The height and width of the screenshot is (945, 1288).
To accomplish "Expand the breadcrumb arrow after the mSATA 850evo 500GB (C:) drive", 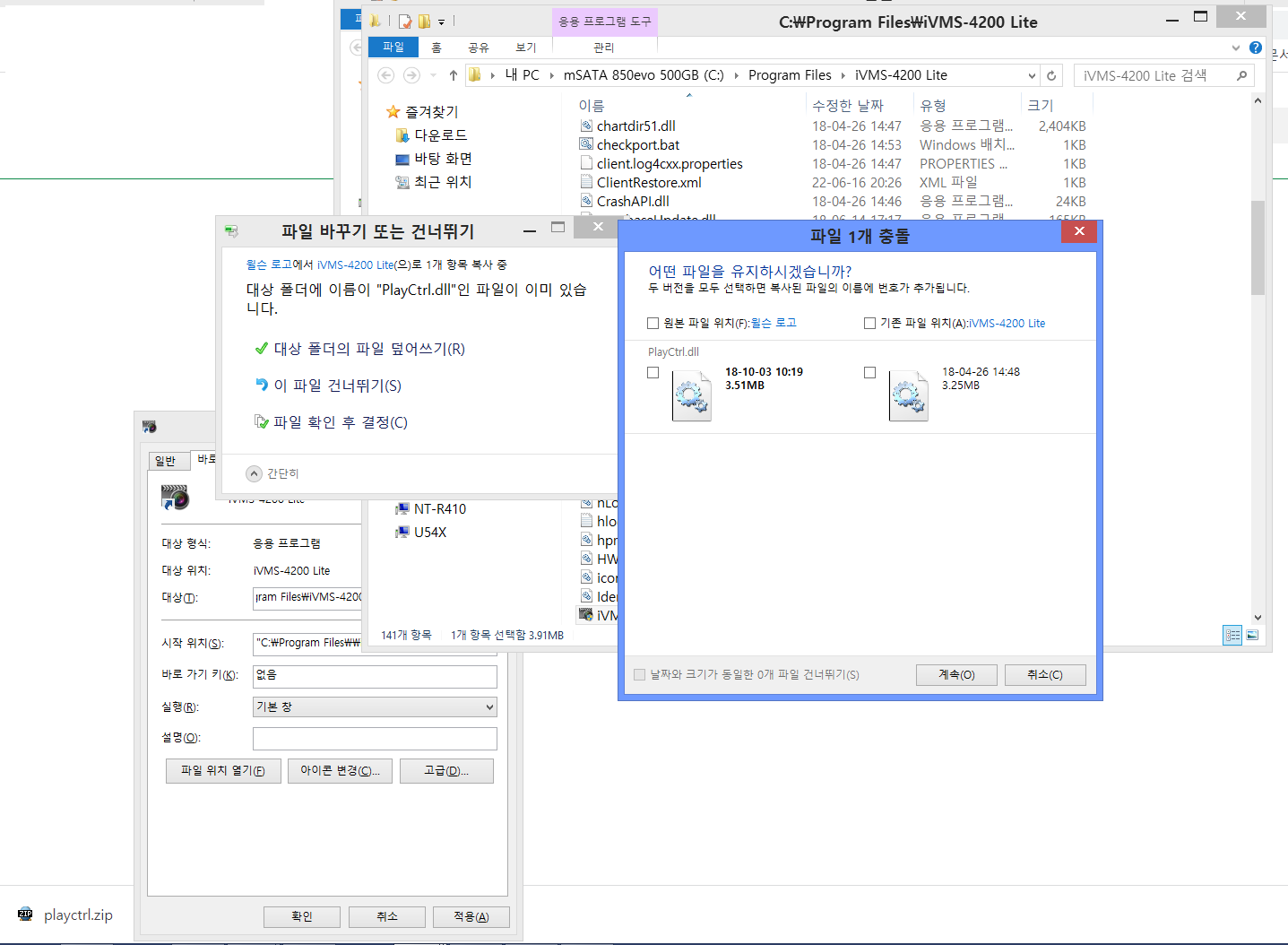I will point(737,75).
